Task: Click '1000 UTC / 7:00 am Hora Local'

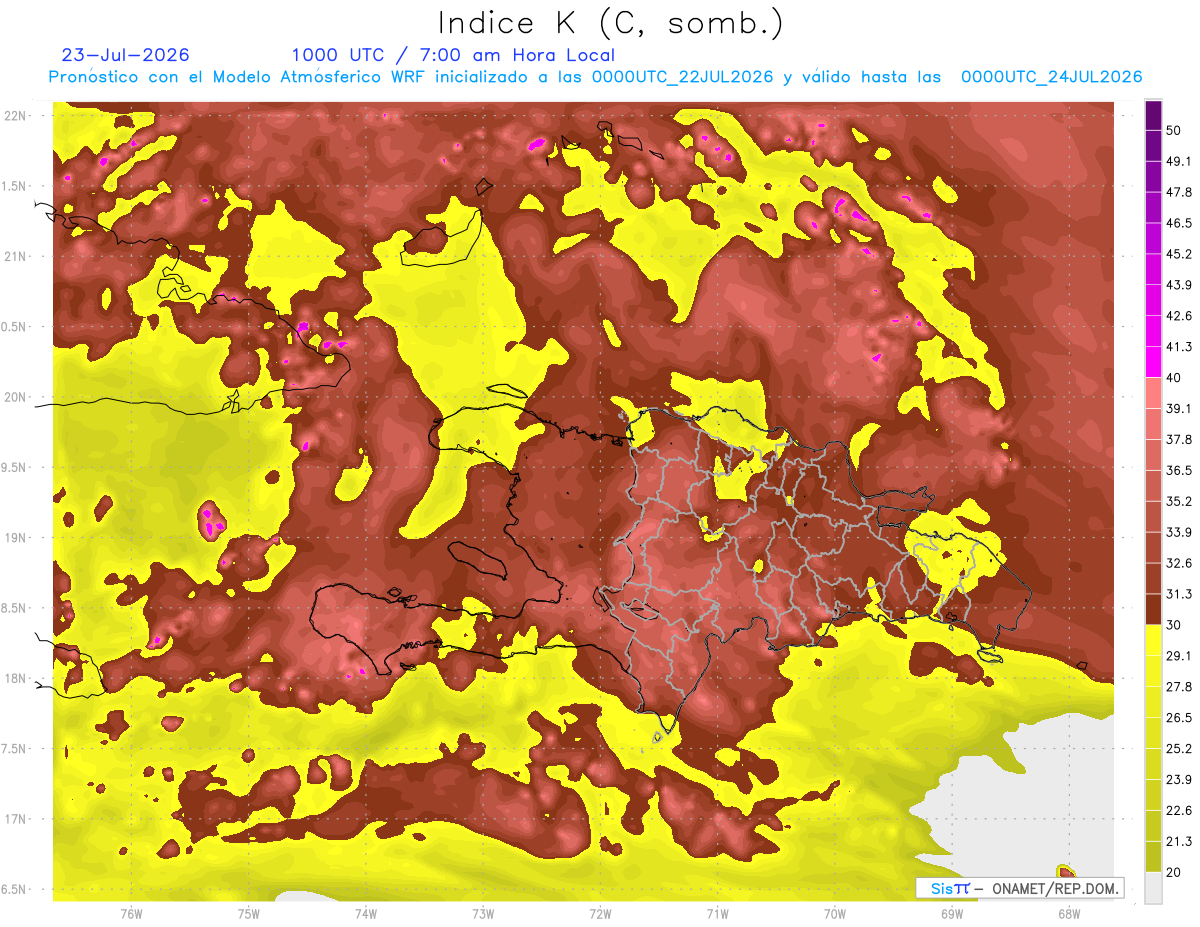Action: pyautogui.click(x=453, y=55)
